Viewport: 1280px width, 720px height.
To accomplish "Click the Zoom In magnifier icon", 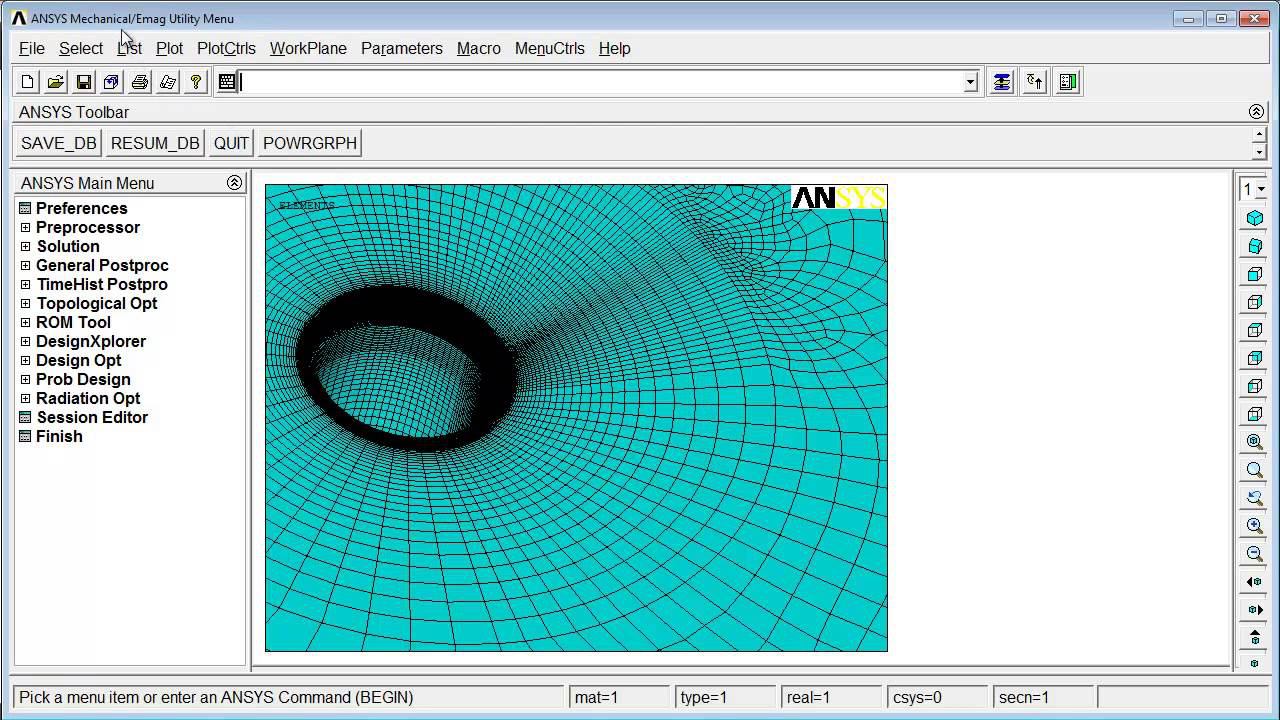I will (x=1254, y=526).
